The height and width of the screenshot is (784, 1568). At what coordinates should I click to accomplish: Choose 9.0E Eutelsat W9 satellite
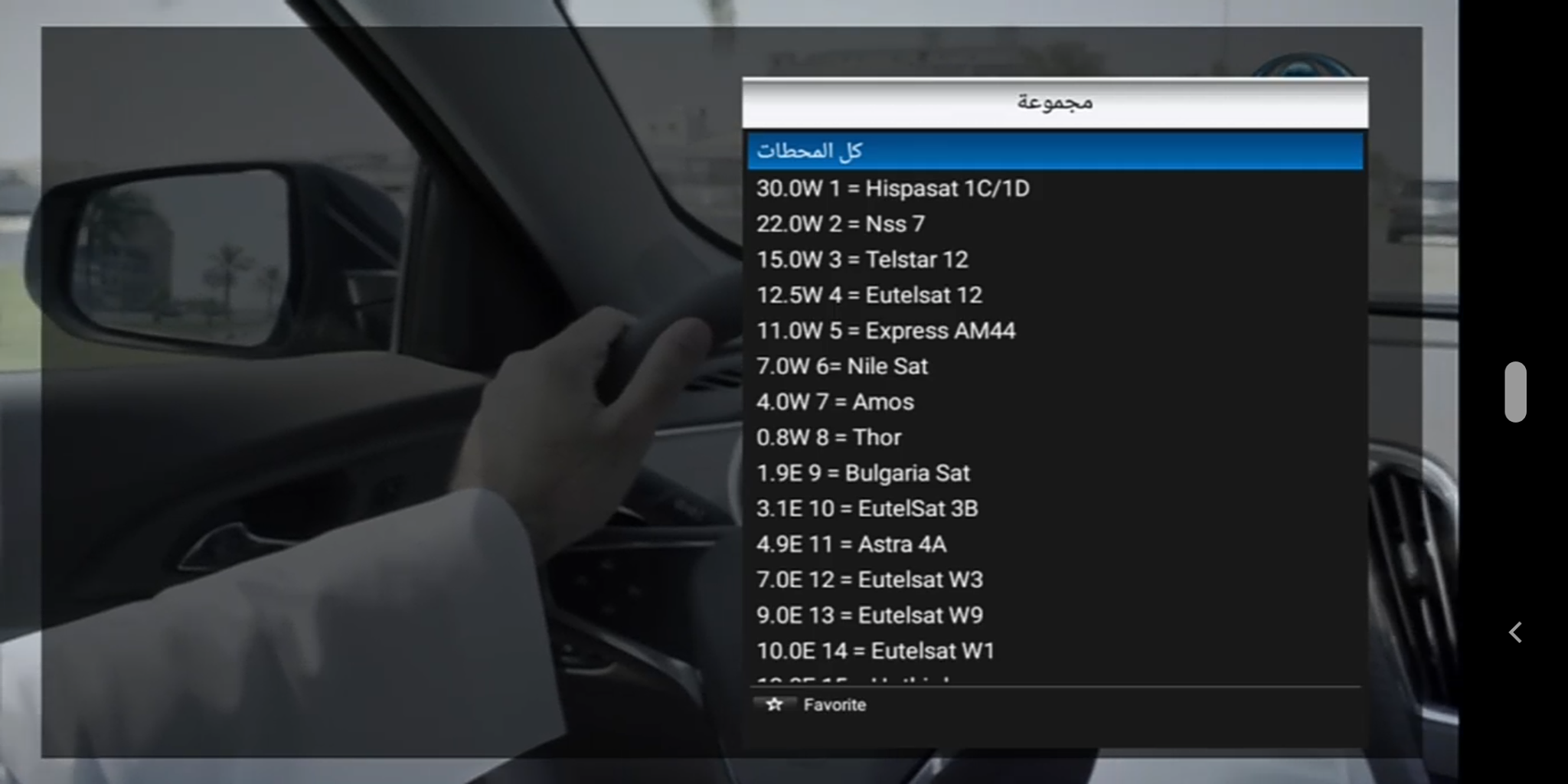[869, 616]
